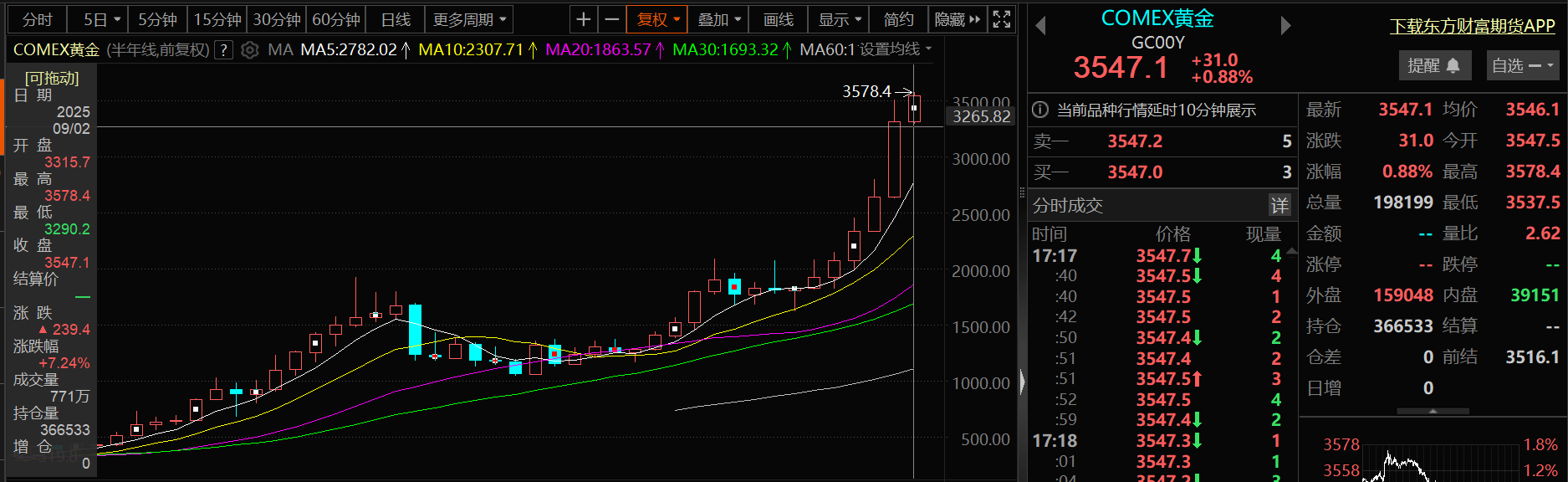Toggle 简约 simple display mode
This screenshot has width=1568, height=482.
[898, 19]
